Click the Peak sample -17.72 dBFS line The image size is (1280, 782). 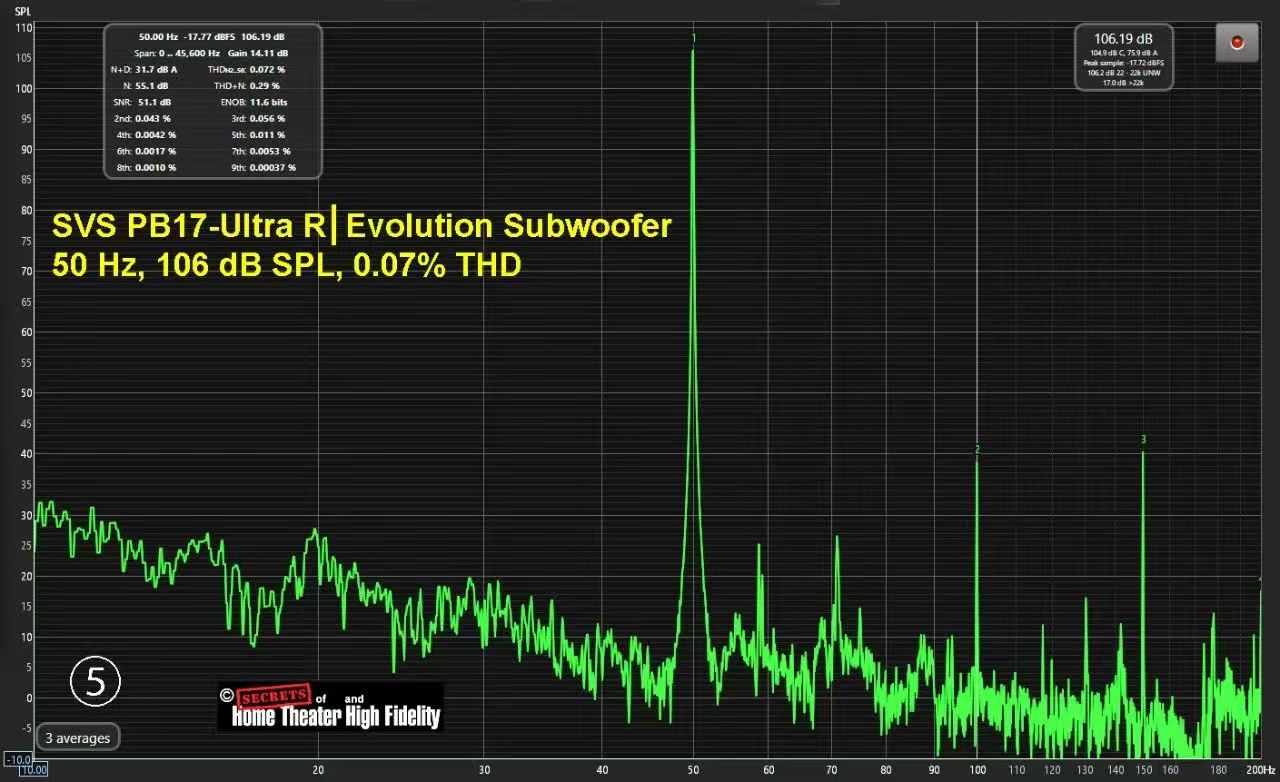[x=1123, y=62]
